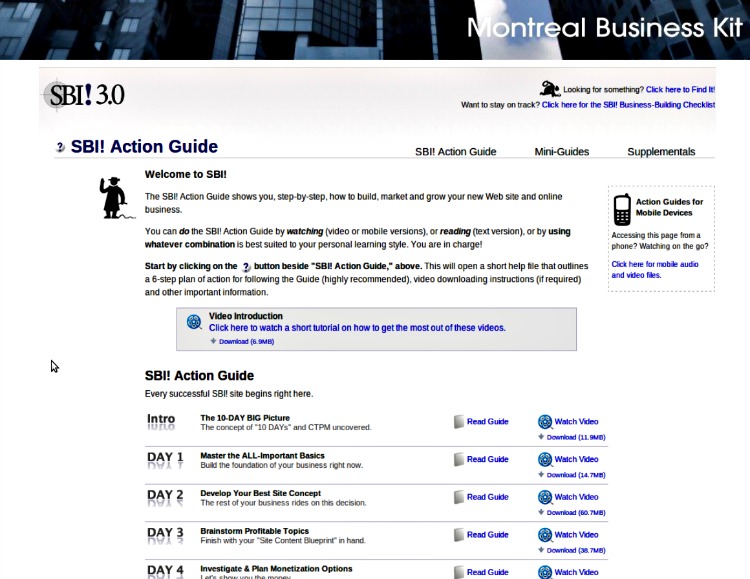Open Read Guide for the Intro row
The height and width of the screenshot is (579, 750).
(487, 422)
